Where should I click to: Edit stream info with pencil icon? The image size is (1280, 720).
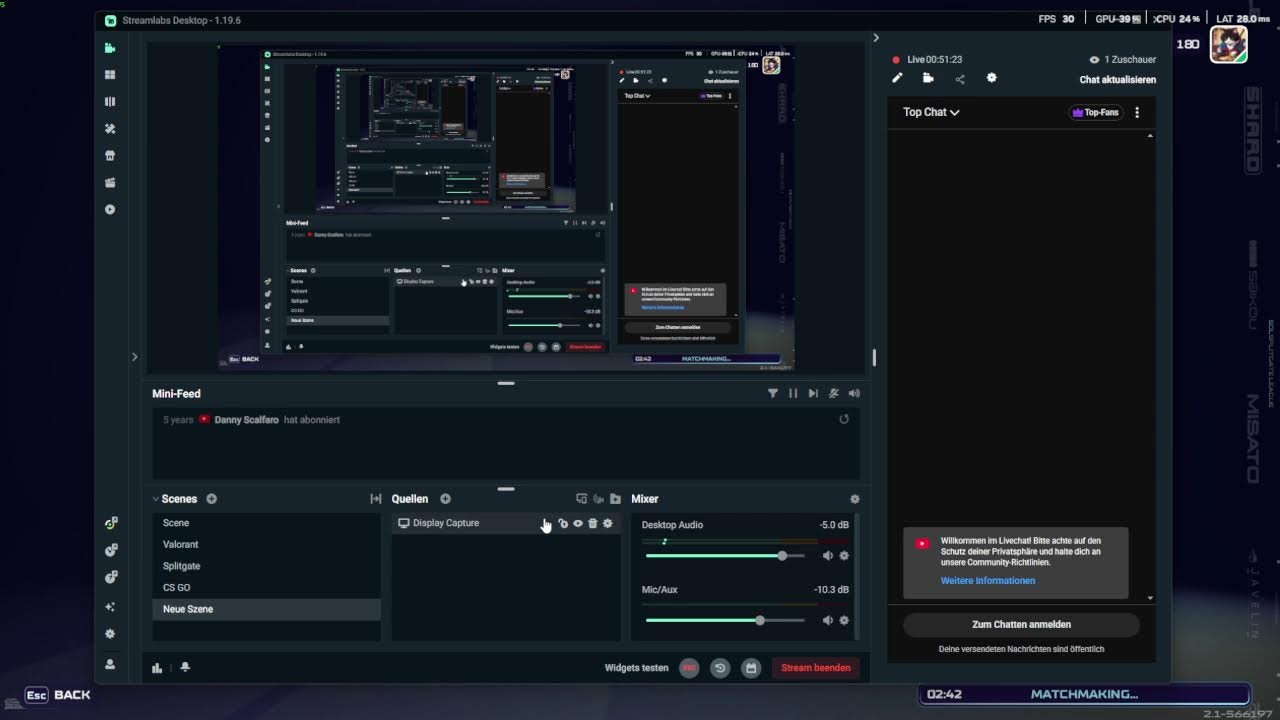coord(897,78)
